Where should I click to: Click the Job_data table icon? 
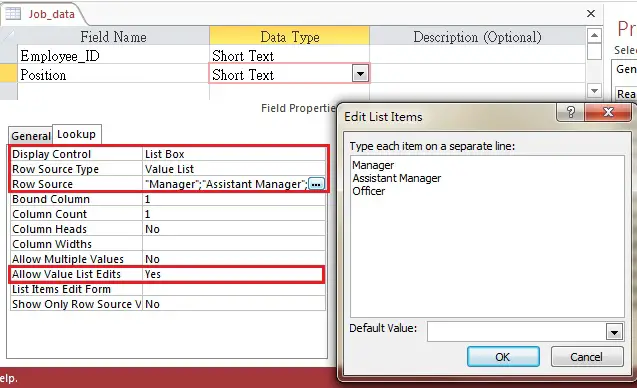click(13, 13)
